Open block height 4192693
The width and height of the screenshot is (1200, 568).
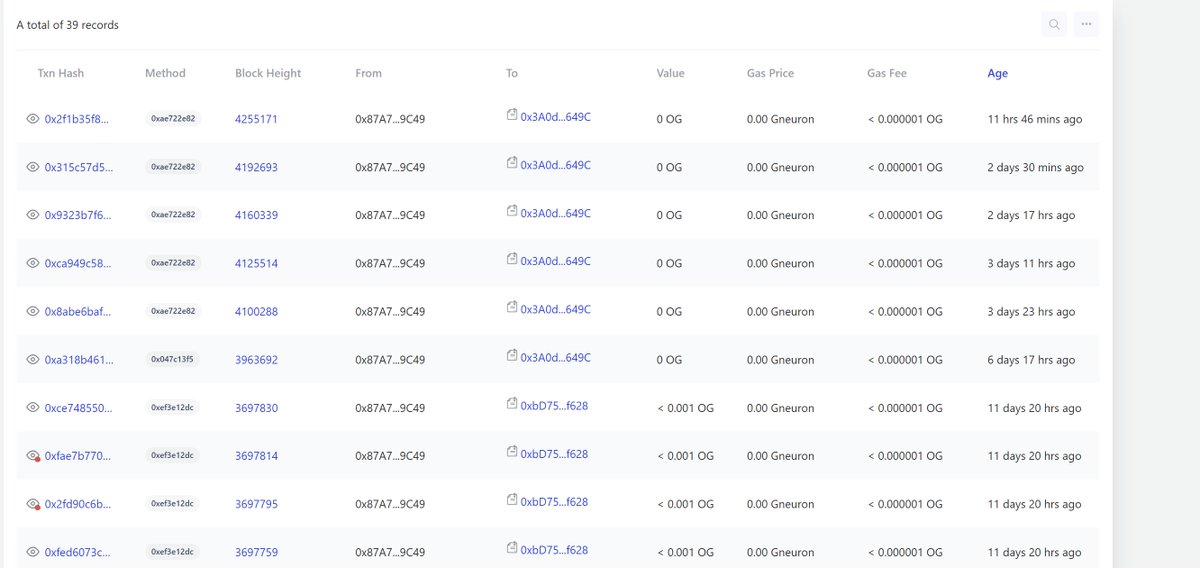[256, 167]
